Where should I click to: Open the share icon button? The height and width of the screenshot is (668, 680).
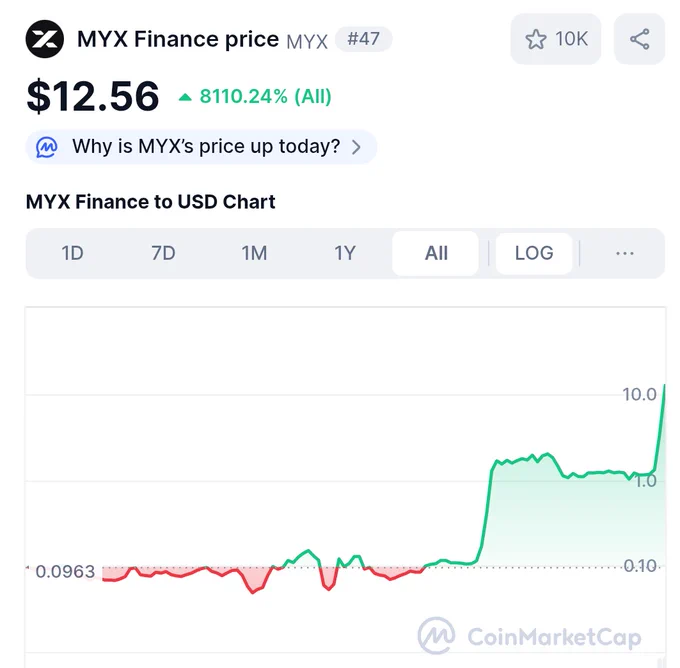(x=640, y=39)
